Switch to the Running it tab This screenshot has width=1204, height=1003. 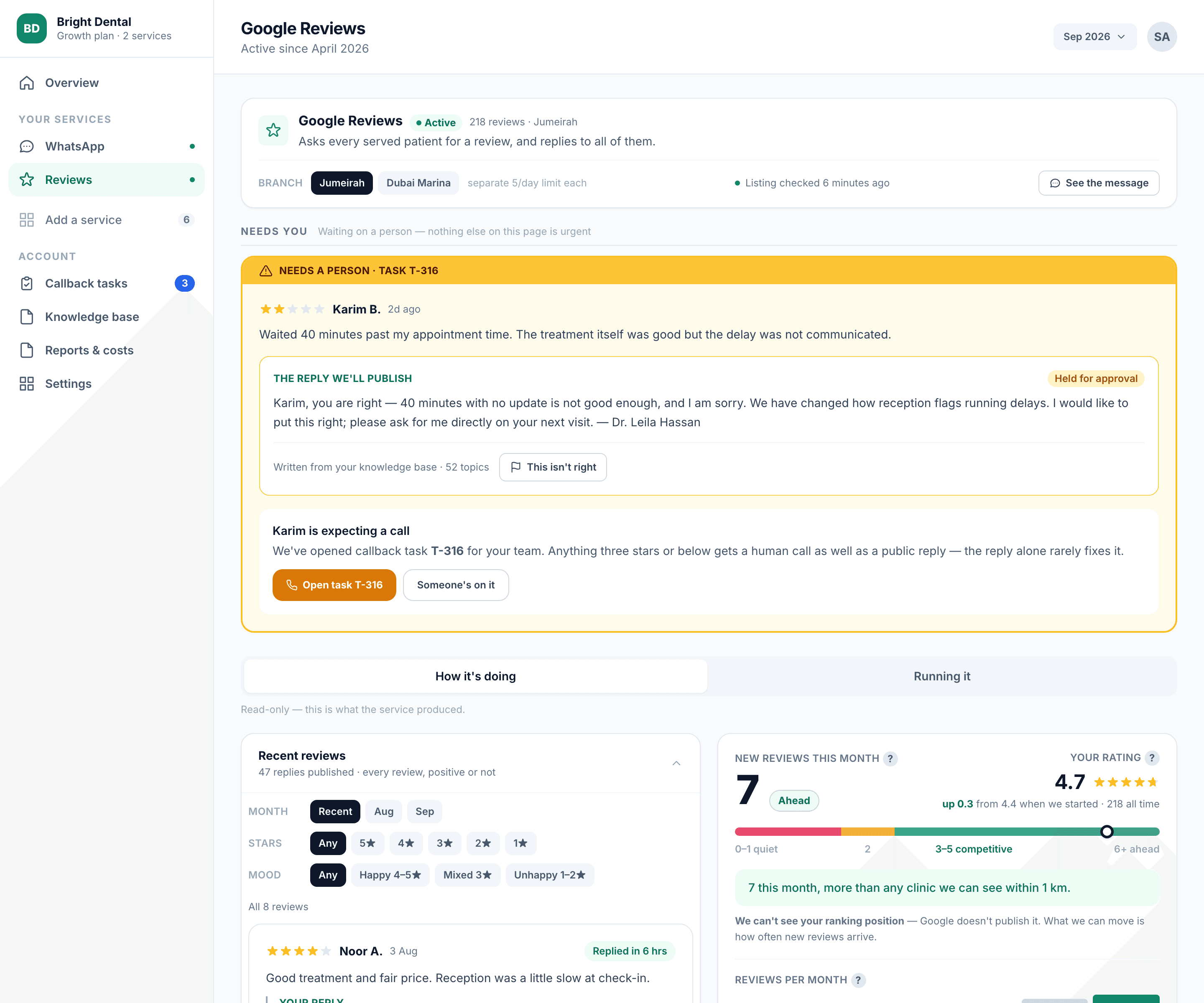[x=942, y=677]
